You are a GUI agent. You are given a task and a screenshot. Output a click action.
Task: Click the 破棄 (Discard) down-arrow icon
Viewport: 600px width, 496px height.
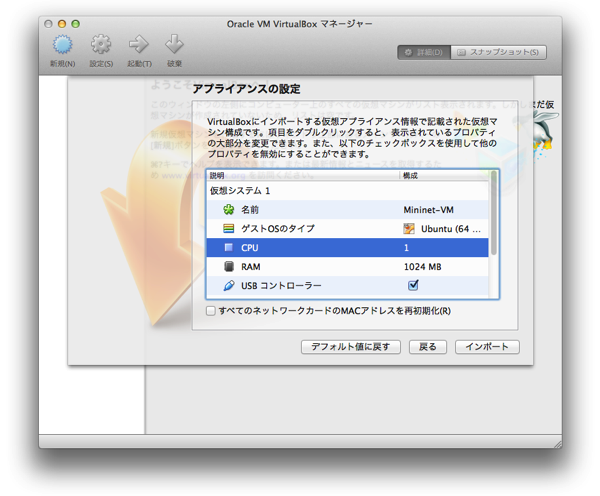pyautogui.click(x=174, y=45)
